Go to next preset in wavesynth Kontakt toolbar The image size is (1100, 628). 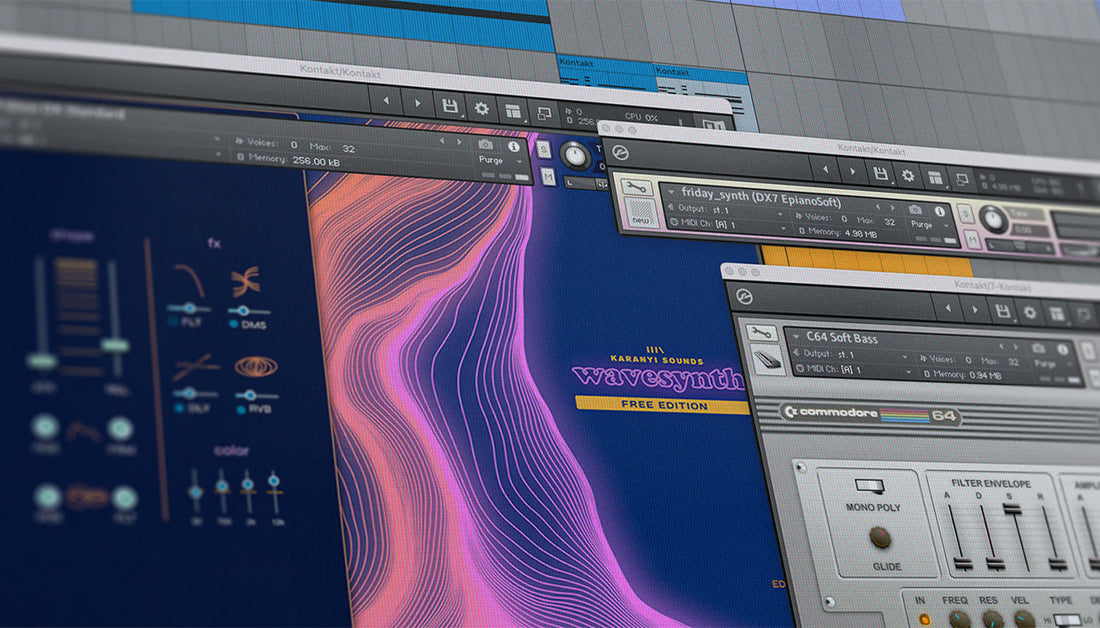click(x=417, y=103)
